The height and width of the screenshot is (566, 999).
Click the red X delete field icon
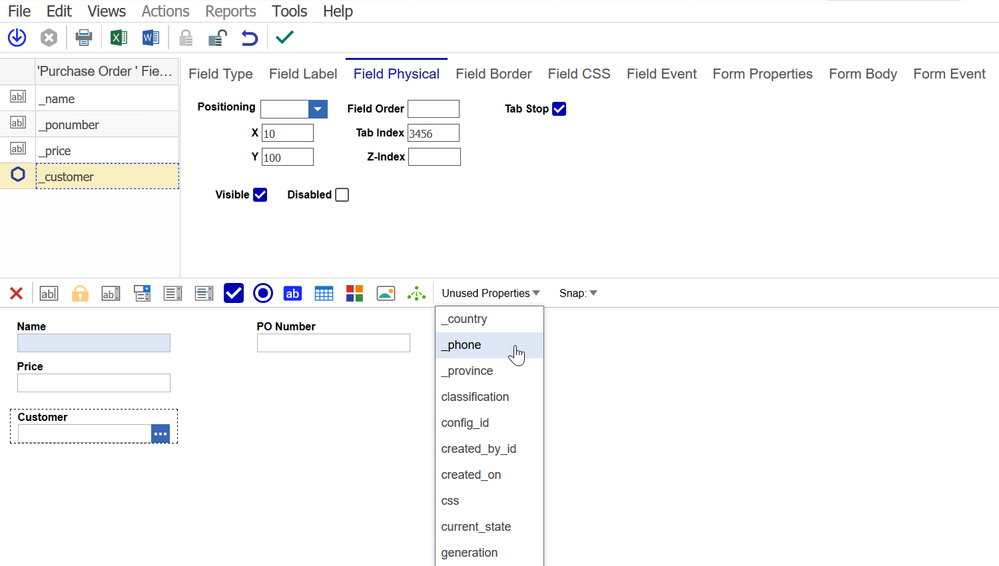pyautogui.click(x=16, y=293)
